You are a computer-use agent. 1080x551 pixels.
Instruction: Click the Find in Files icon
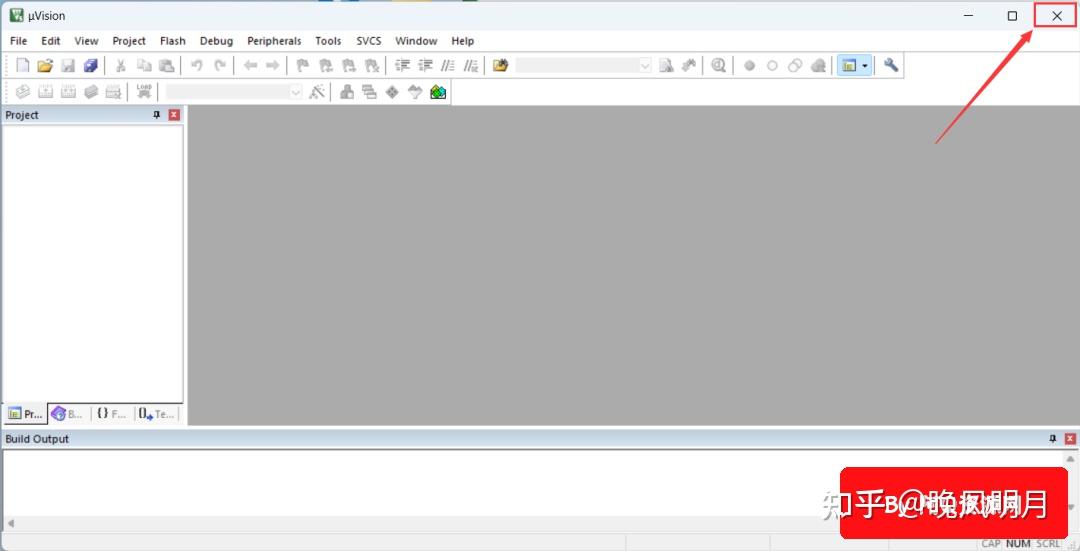(501, 65)
